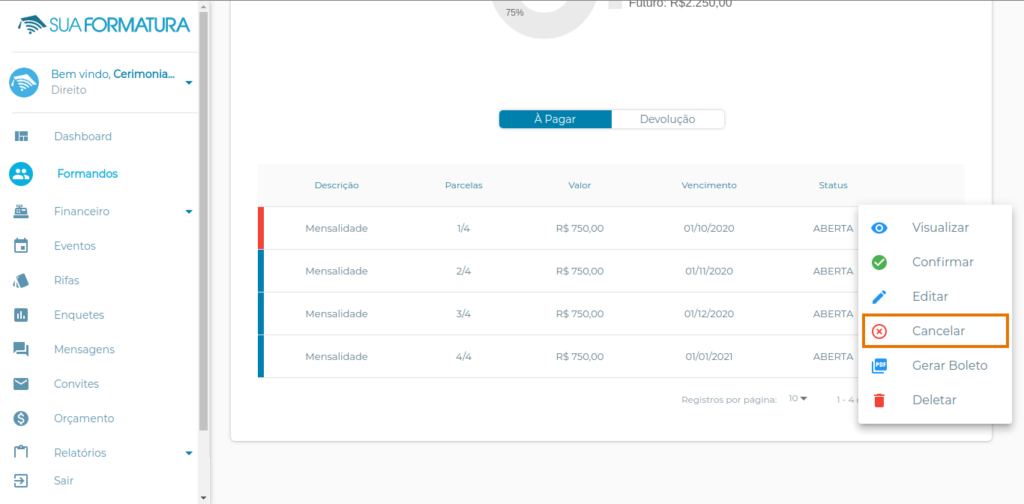Click the Sua Formatura logo
The image size is (1024, 504).
pos(104,24)
